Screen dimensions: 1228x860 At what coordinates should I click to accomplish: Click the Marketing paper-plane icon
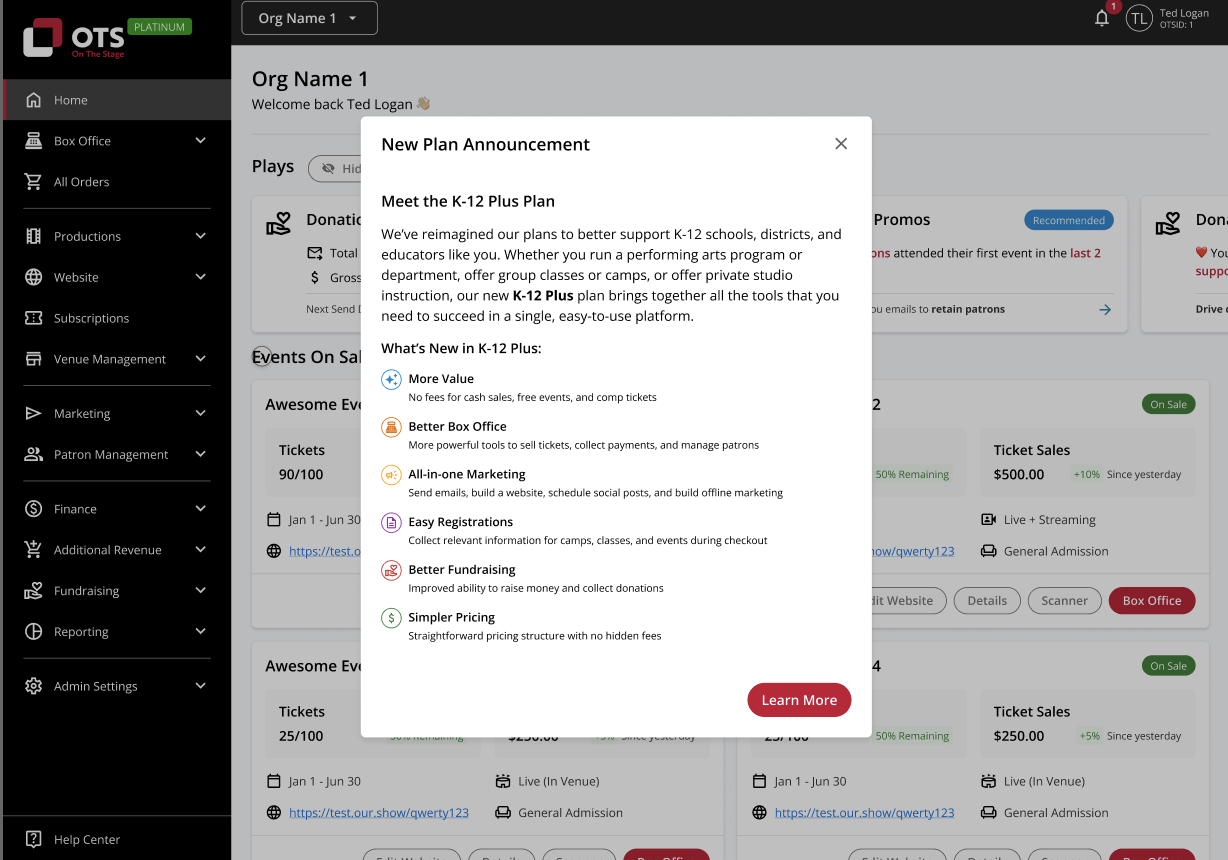(x=34, y=413)
